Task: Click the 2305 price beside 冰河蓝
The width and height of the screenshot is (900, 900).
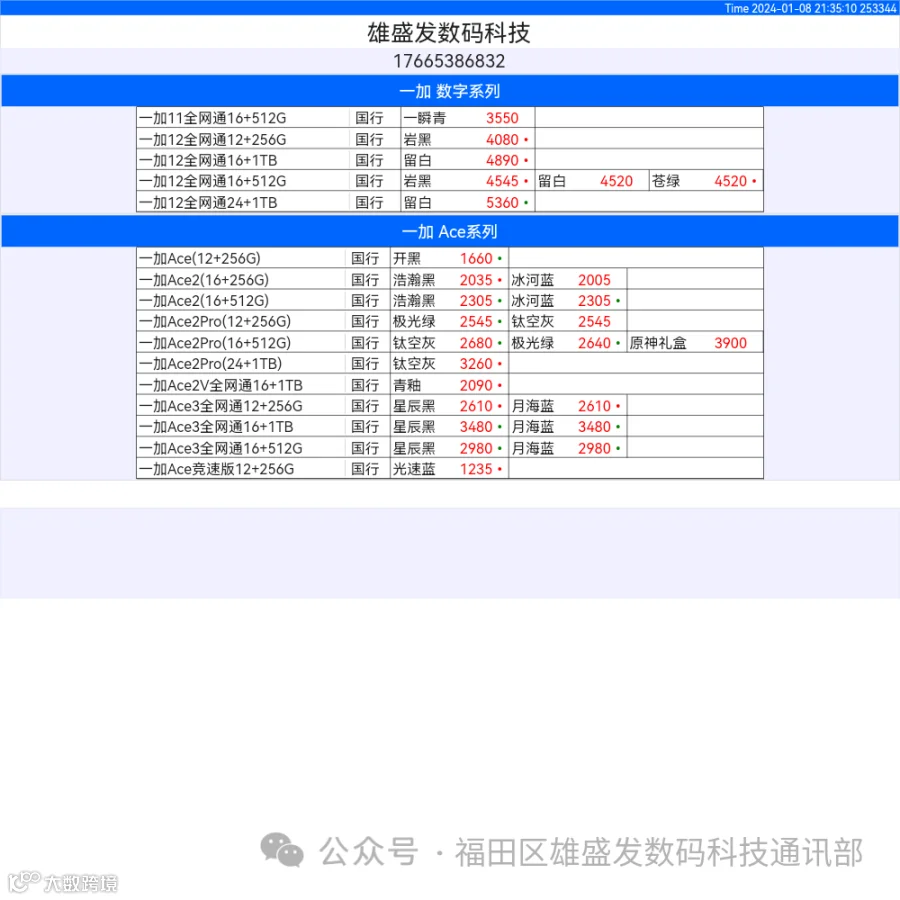Action: pyautogui.click(x=594, y=301)
